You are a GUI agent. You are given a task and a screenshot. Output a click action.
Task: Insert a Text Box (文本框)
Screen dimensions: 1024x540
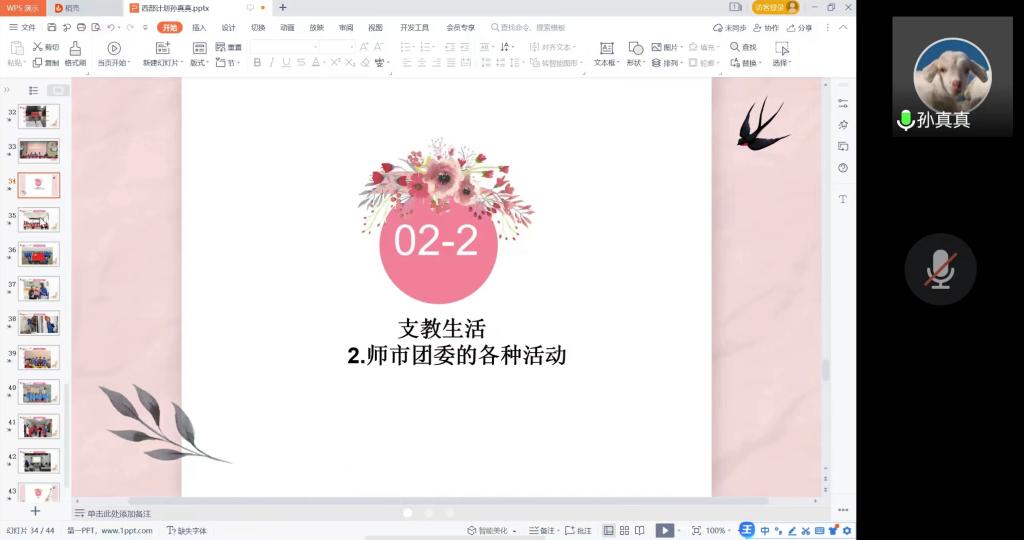coord(606,53)
